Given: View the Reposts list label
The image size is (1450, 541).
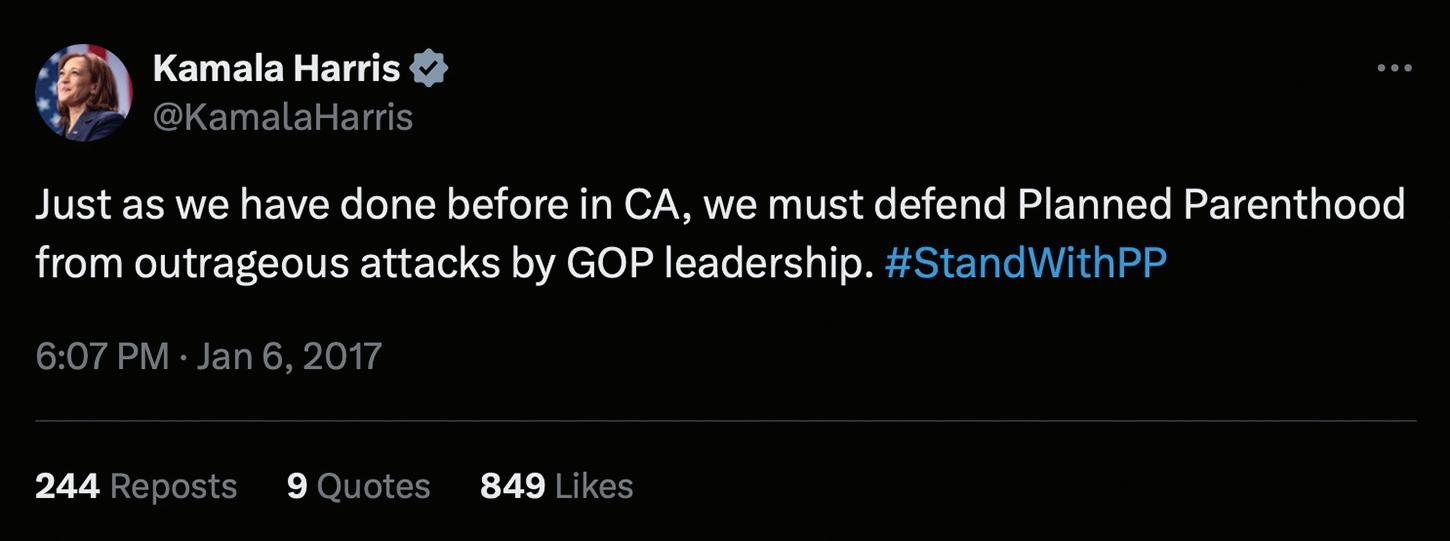Looking at the screenshot, I should pos(173,486).
